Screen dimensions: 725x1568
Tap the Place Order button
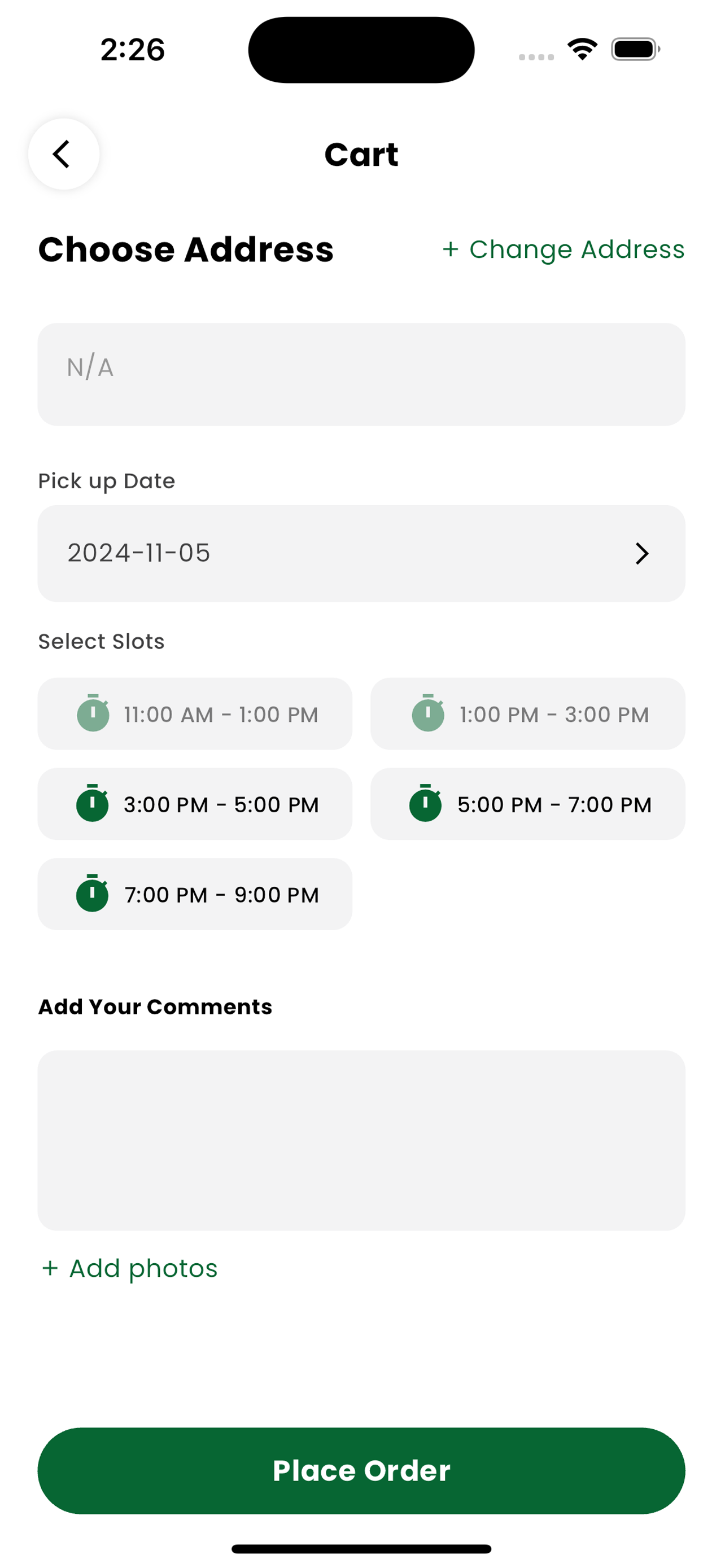click(361, 1470)
